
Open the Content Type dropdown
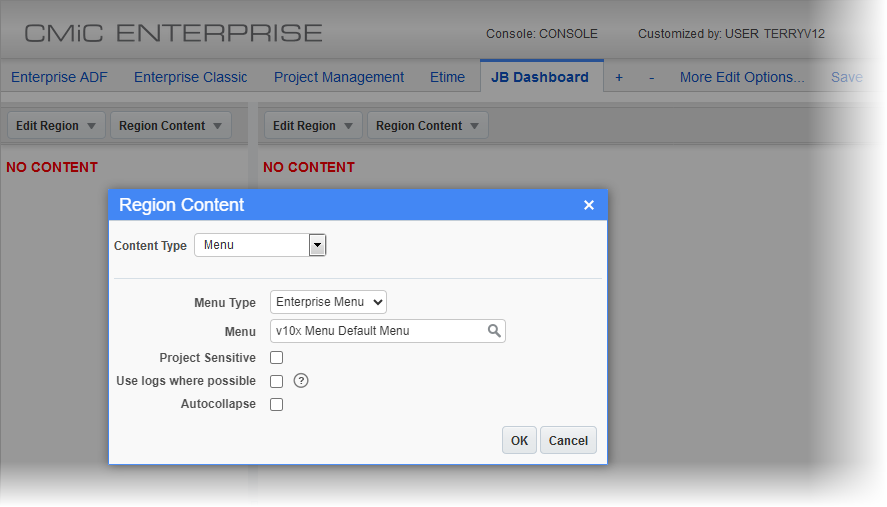[x=317, y=245]
